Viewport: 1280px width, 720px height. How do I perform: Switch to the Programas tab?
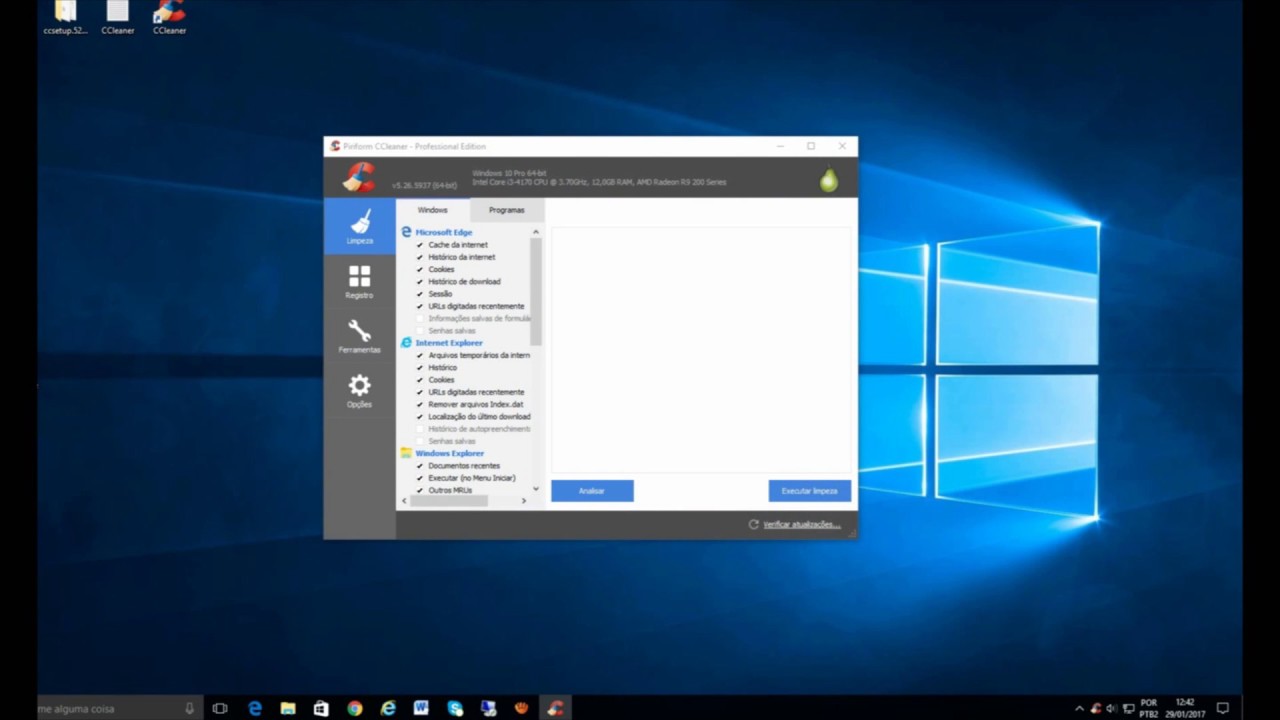[x=507, y=210]
